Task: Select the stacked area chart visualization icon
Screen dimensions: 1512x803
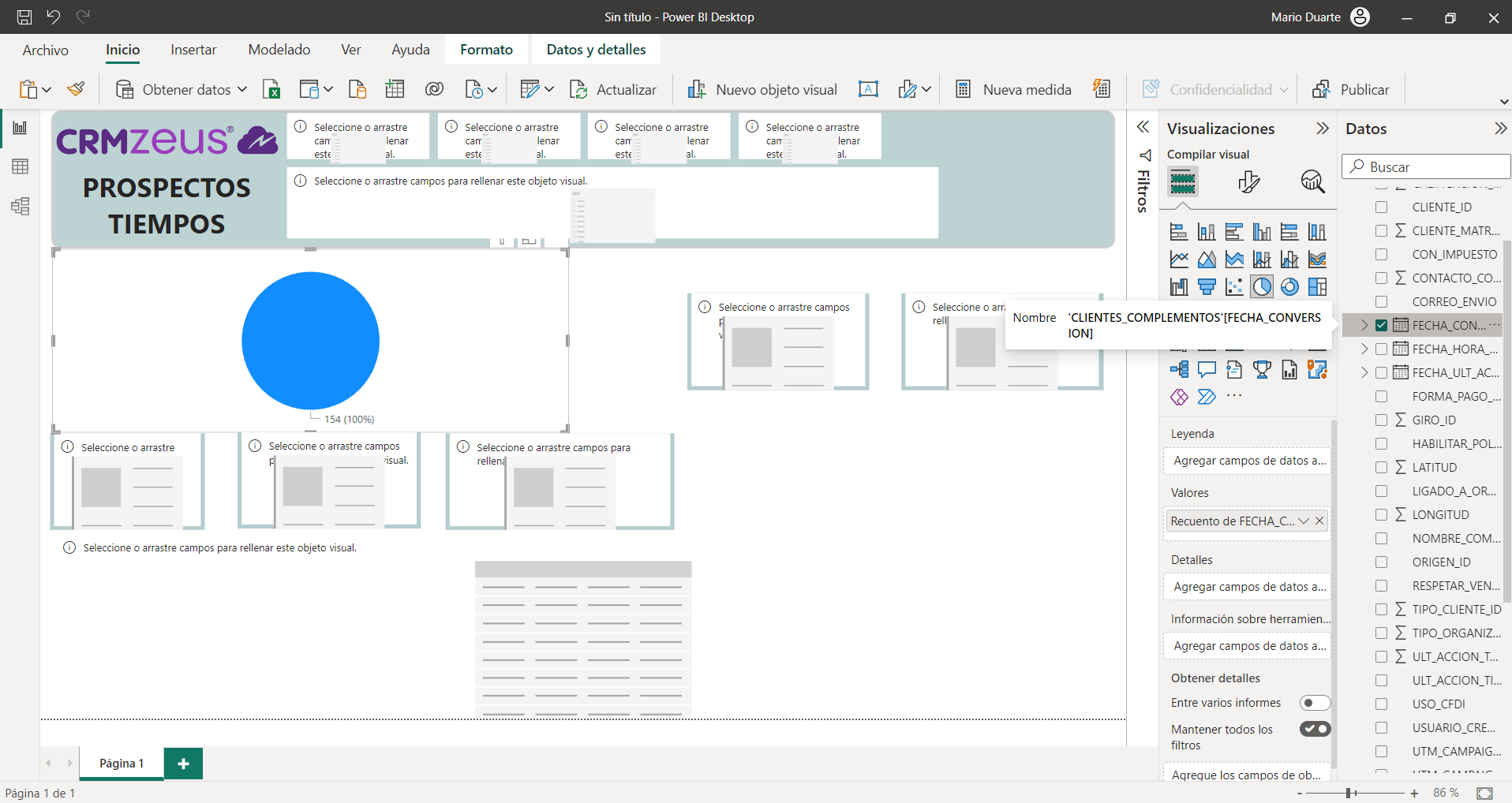Action: [1234, 260]
